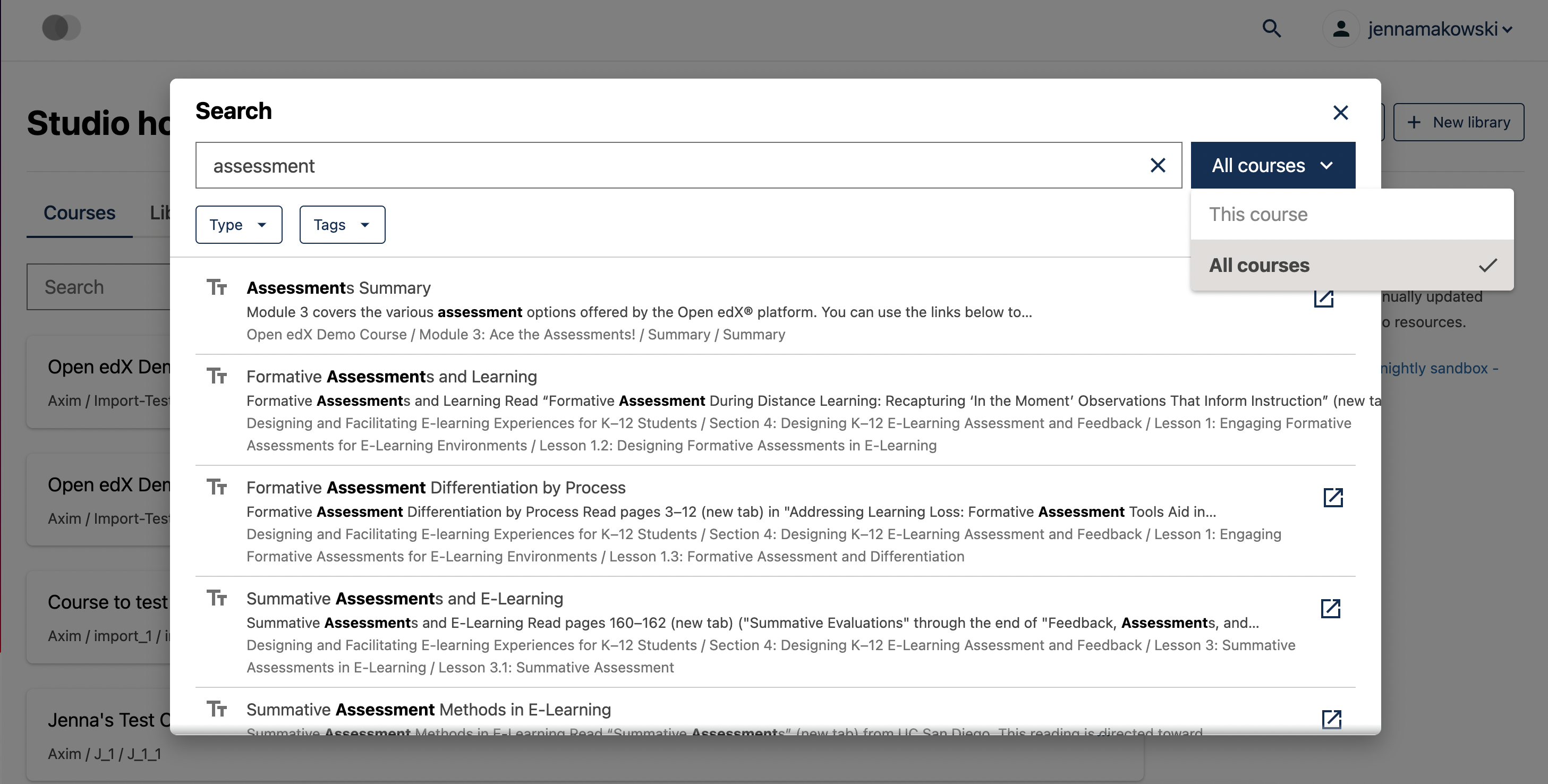Click the magnifier search icon in header
Image resolution: width=1548 pixels, height=784 pixels.
tap(1272, 28)
